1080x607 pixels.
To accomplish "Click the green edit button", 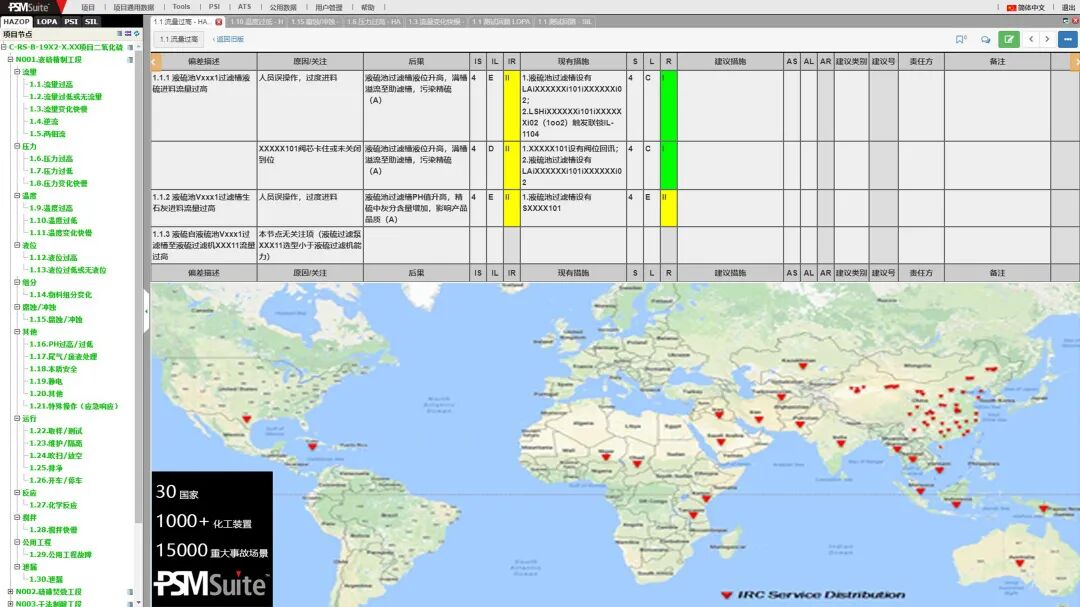I will coord(1008,39).
